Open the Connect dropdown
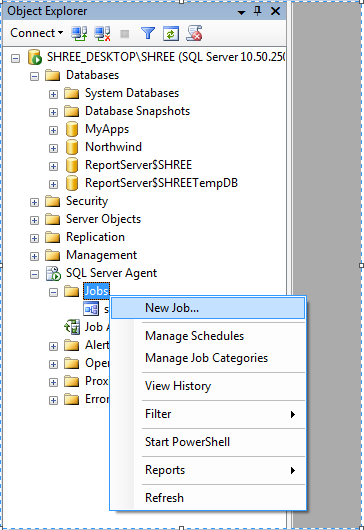The height and width of the screenshot is (530, 364). [x=37, y=33]
